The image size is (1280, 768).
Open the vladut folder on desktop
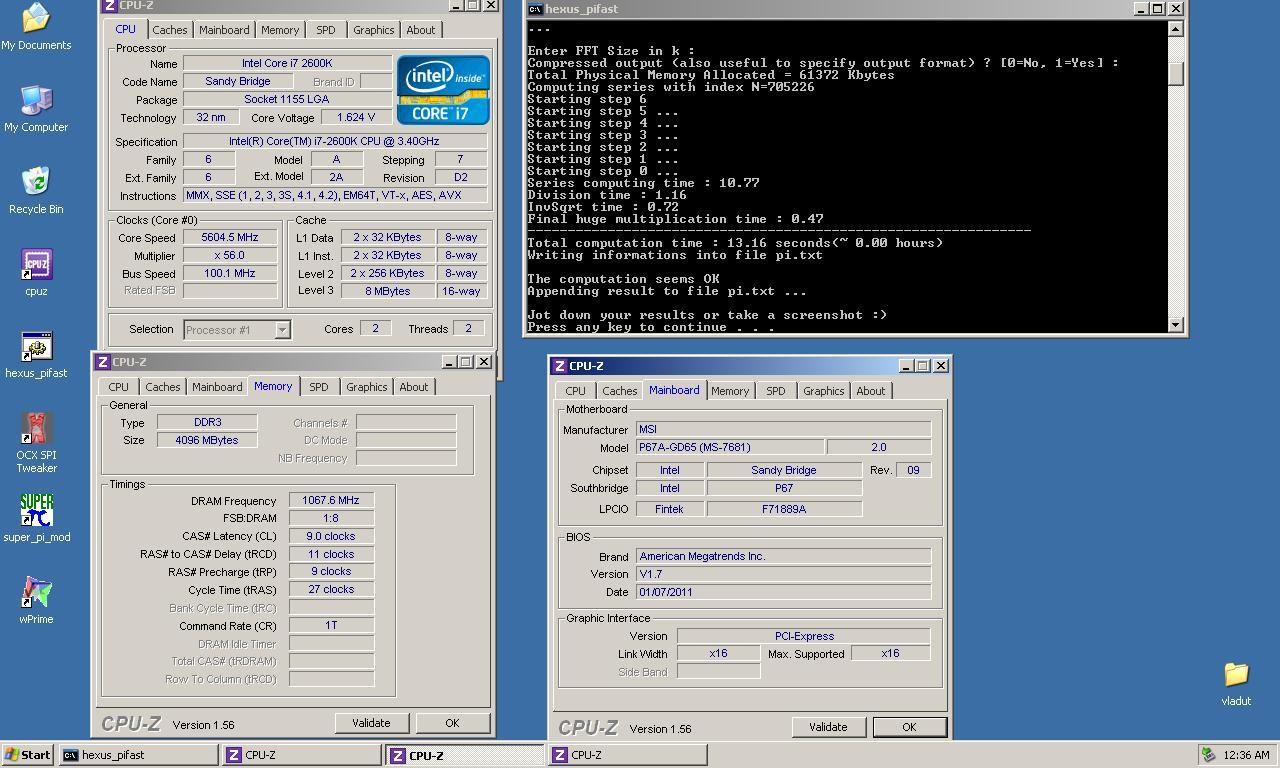[1236, 683]
